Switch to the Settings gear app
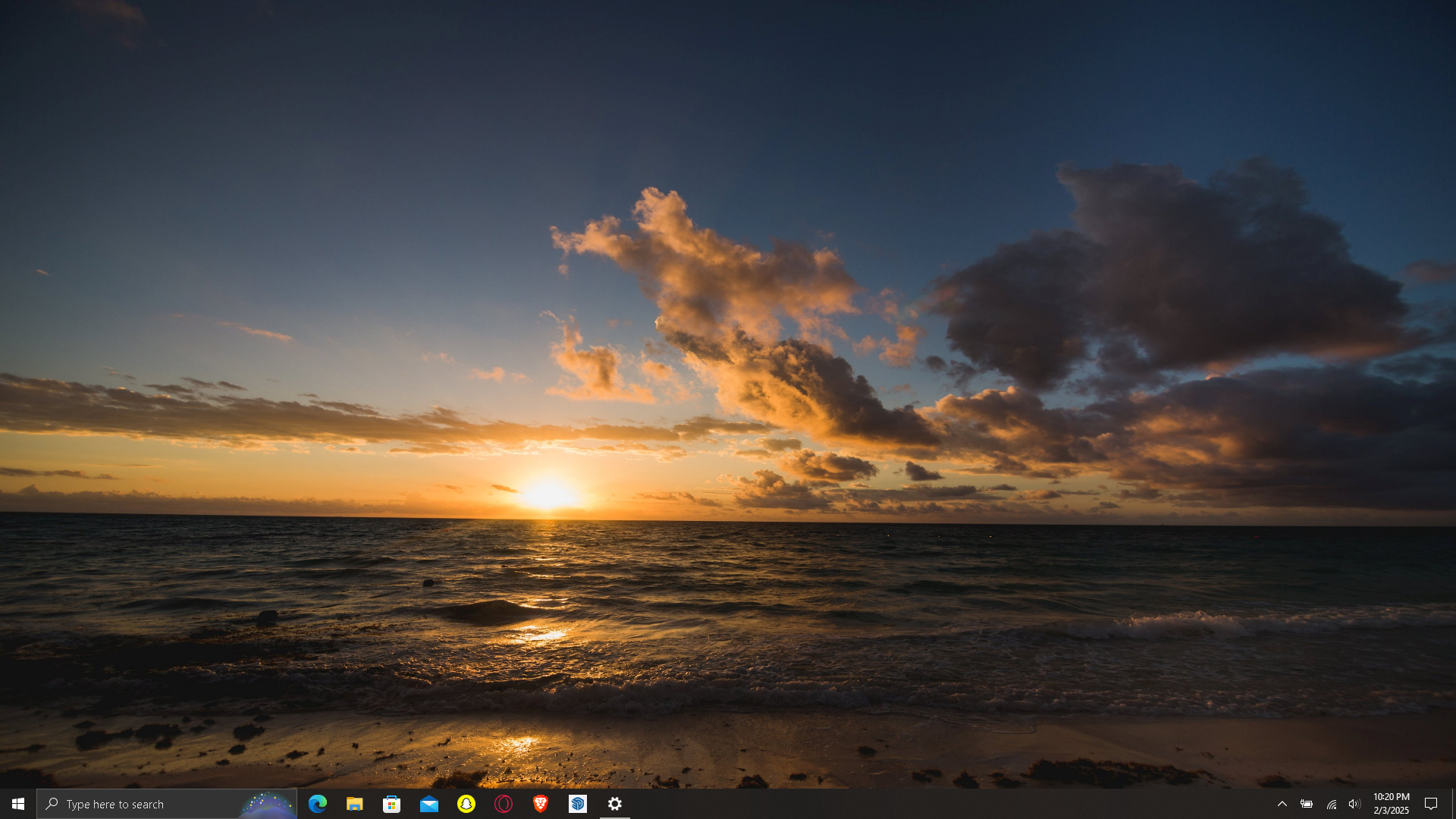The image size is (1456, 819). pos(615,804)
